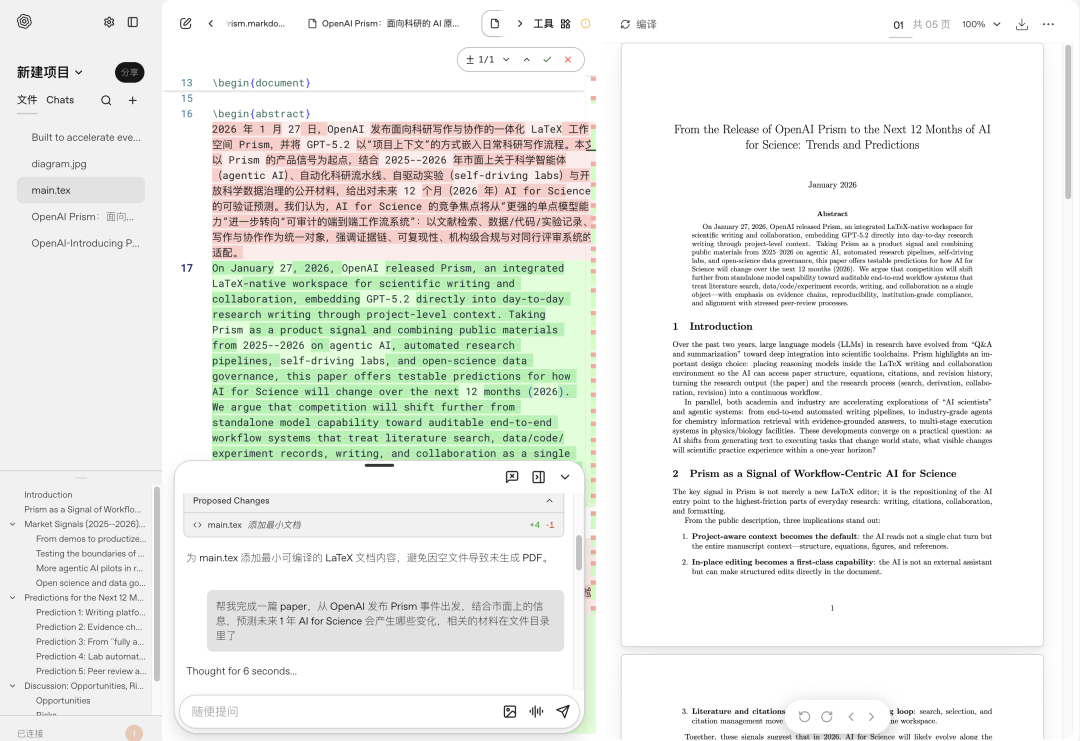Collapse Predictions for the Next 12 M outline
This screenshot has width=1080, height=741.
point(12,598)
